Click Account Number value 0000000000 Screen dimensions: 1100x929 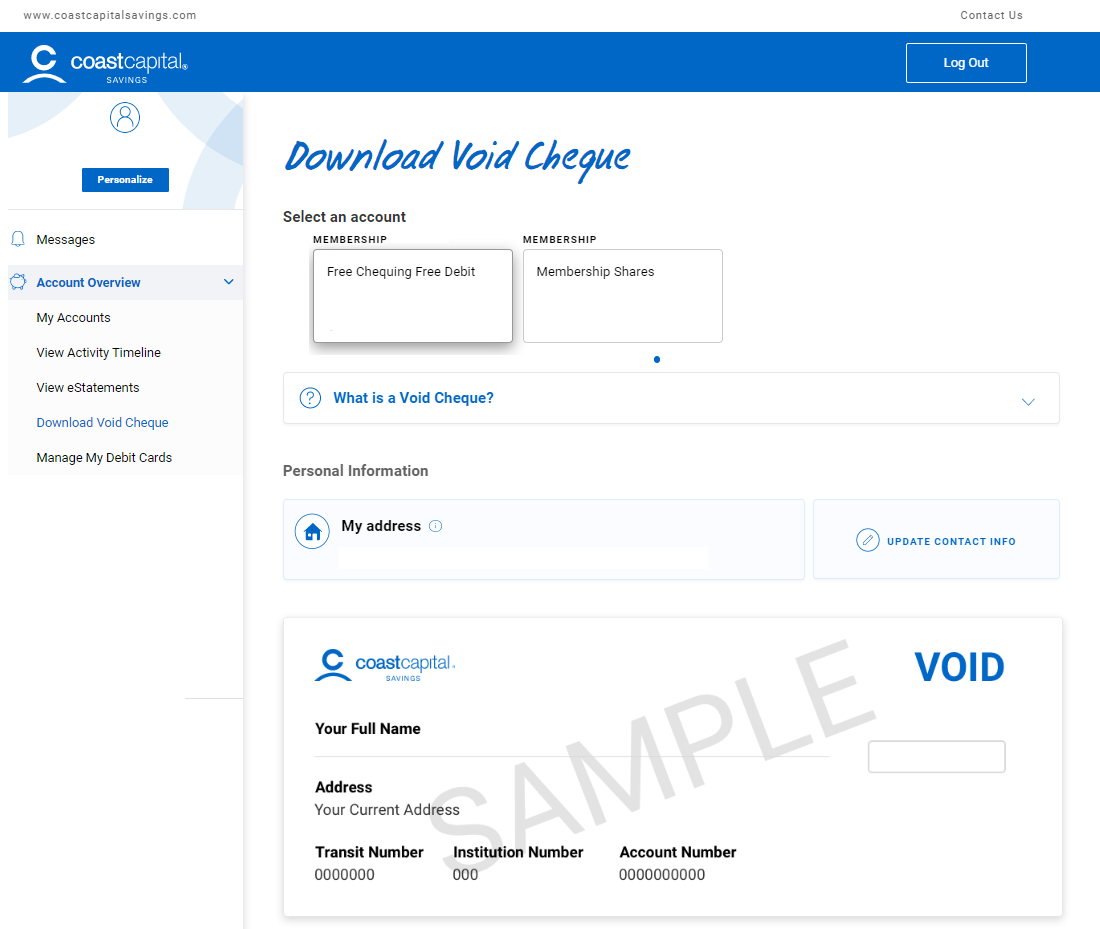(x=662, y=874)
